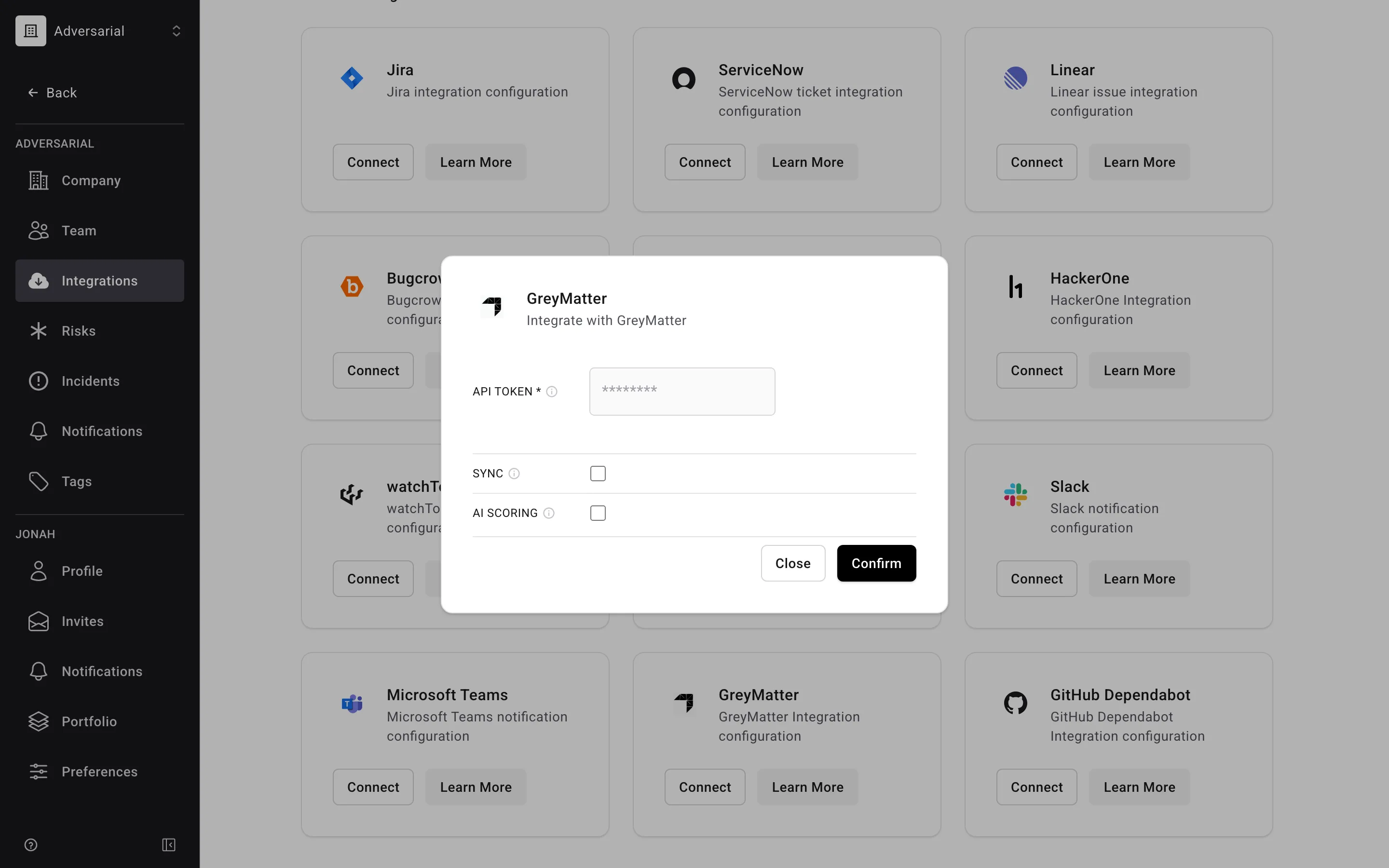Learn More about GreyMatter

click(x=807, y=787)
